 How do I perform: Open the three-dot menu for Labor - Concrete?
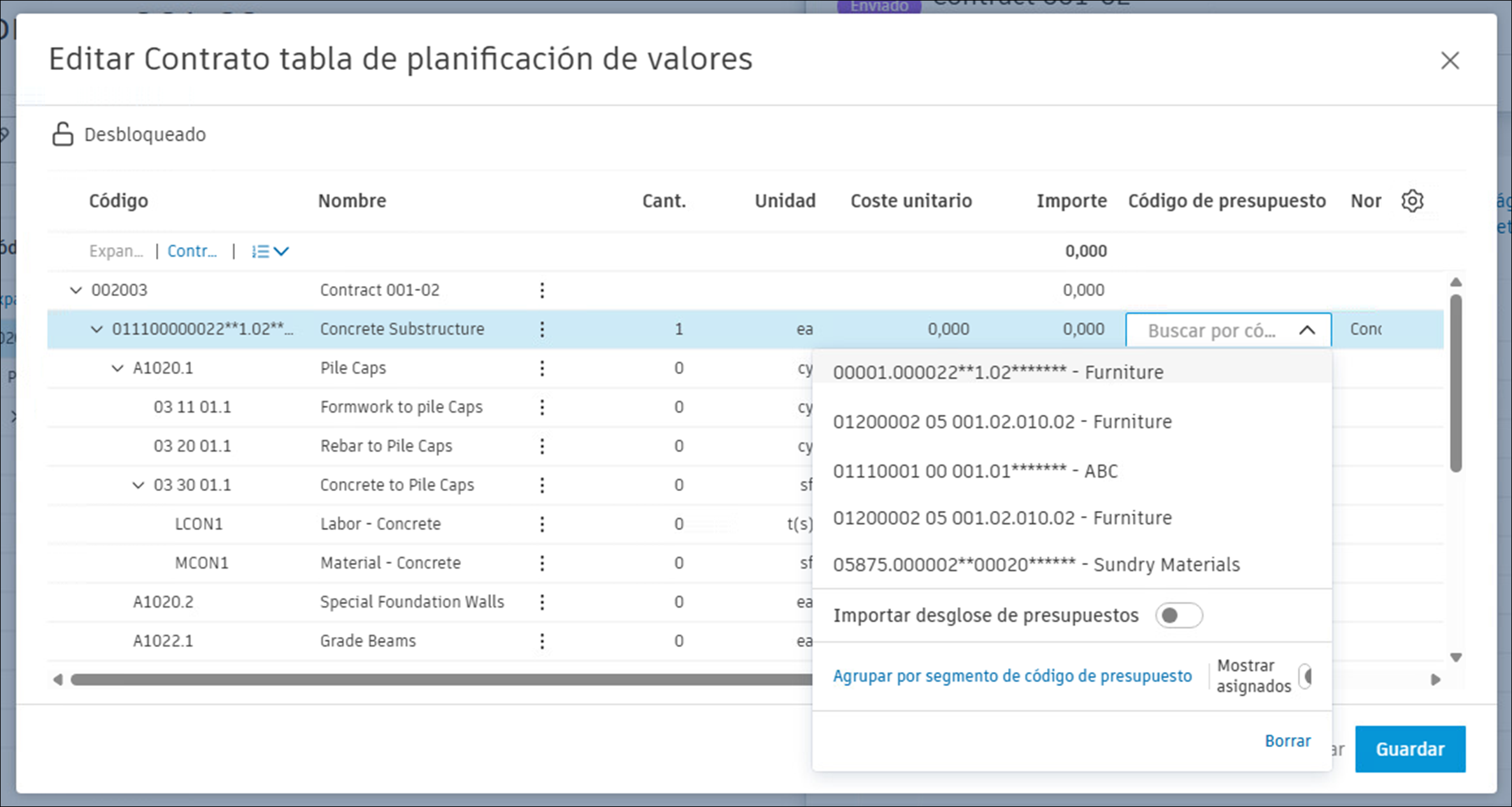click(x=542, y=524)
